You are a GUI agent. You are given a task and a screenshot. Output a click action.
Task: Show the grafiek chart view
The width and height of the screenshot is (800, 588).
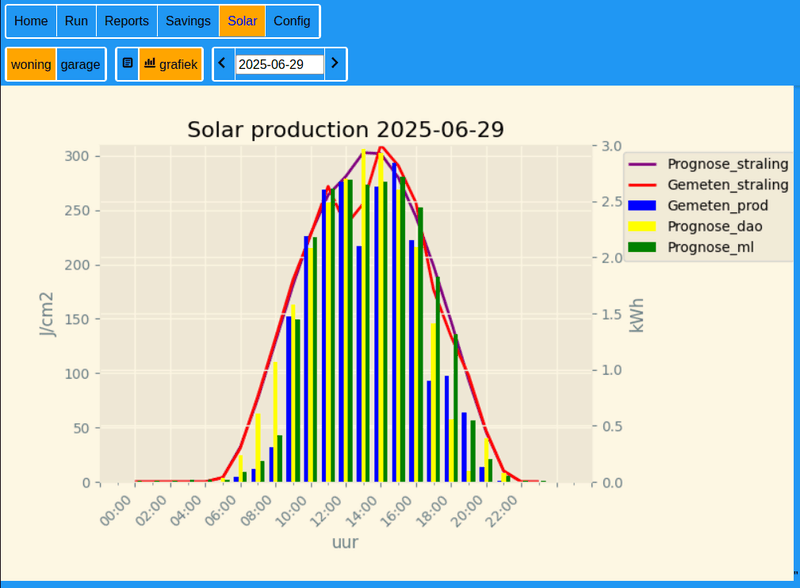coord(171,64)
